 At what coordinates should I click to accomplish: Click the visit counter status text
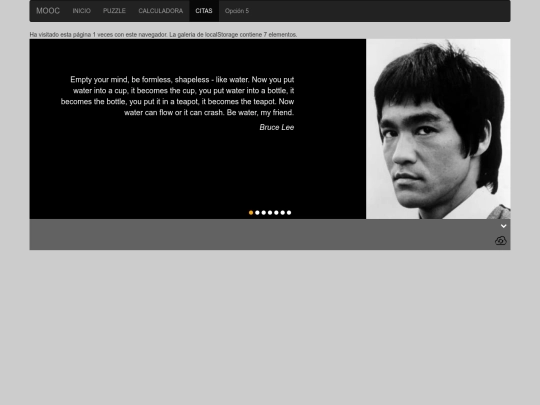pos(163,34)
